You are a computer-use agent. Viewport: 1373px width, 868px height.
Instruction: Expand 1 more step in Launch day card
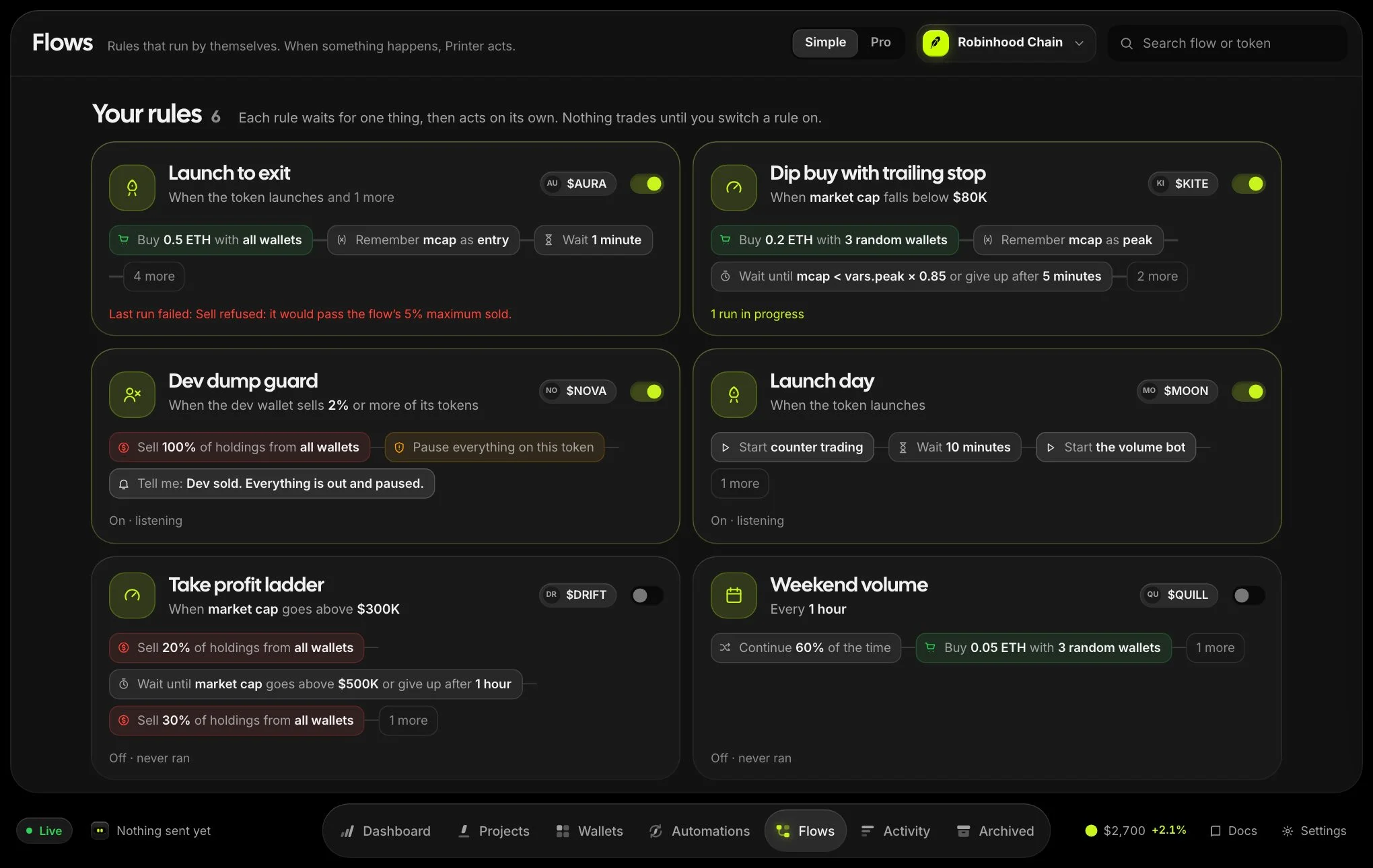click(x=740, y=484)
